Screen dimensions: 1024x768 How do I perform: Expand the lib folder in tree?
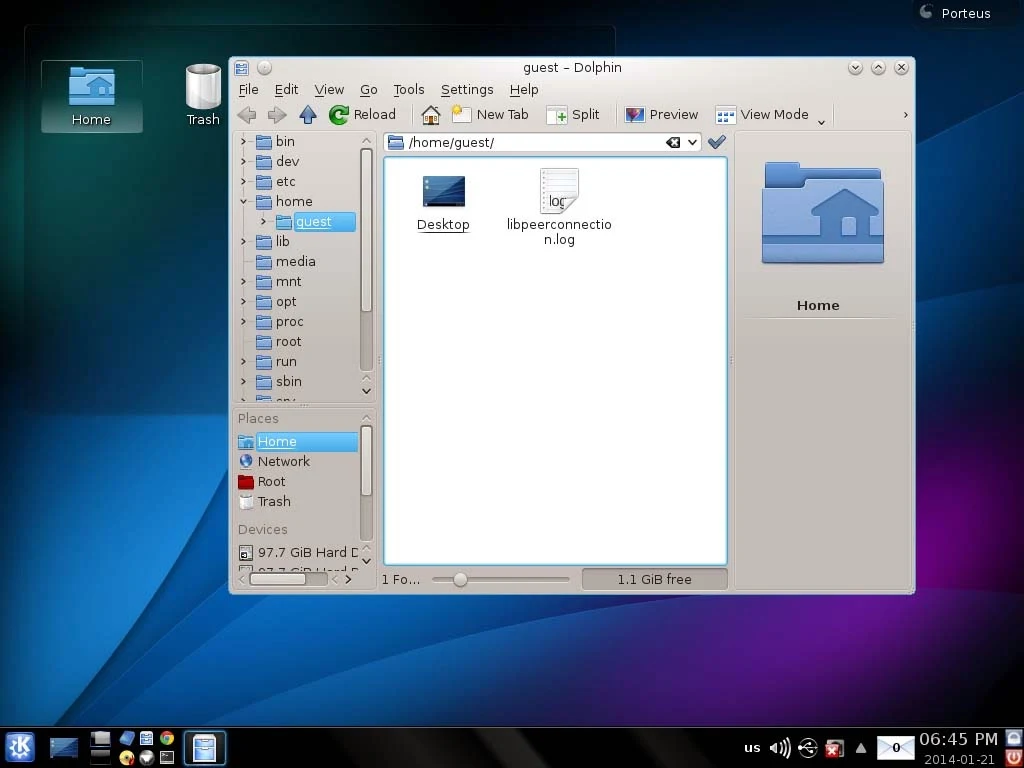243,242
